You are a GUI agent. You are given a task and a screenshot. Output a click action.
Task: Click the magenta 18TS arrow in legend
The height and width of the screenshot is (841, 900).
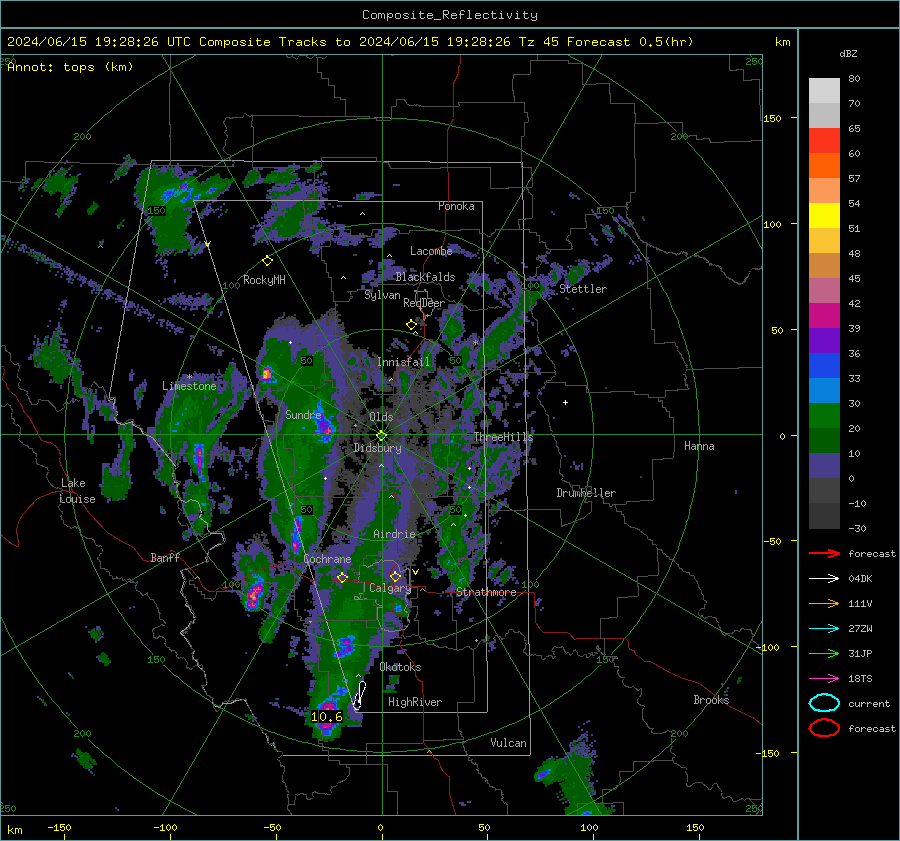pyautogui.click(x=824, y=679)
